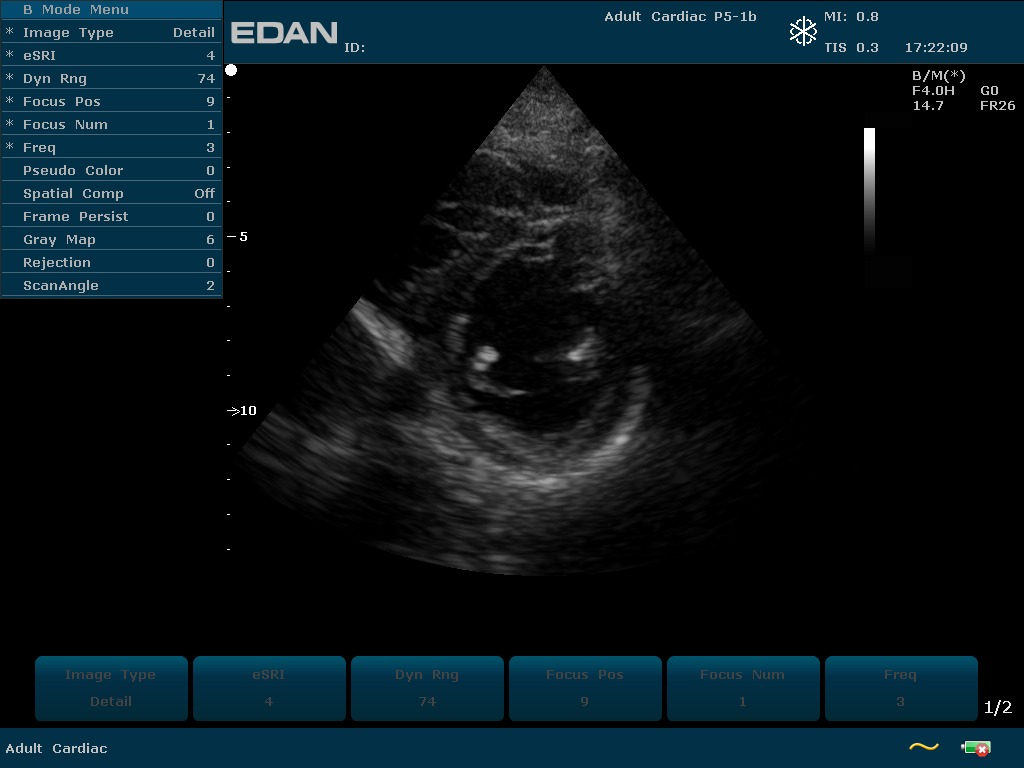Click the snowflake freeze icon
The width and height of the screenshot is (1024, 768).
coord(803,32)
